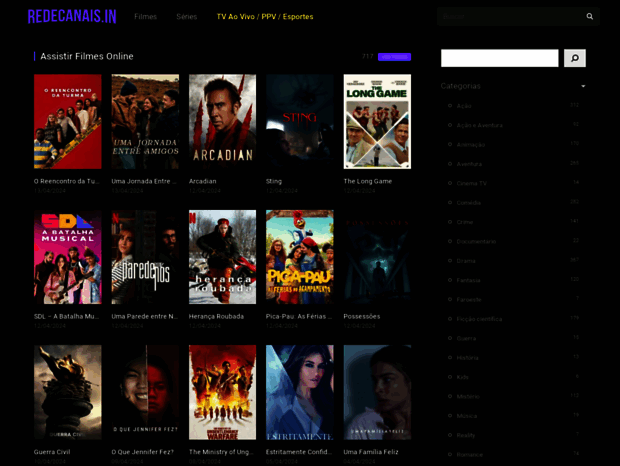Click Uma Família Feliz title link
The width and height of the screenshot is (620, 466).
tap(371, 452)
